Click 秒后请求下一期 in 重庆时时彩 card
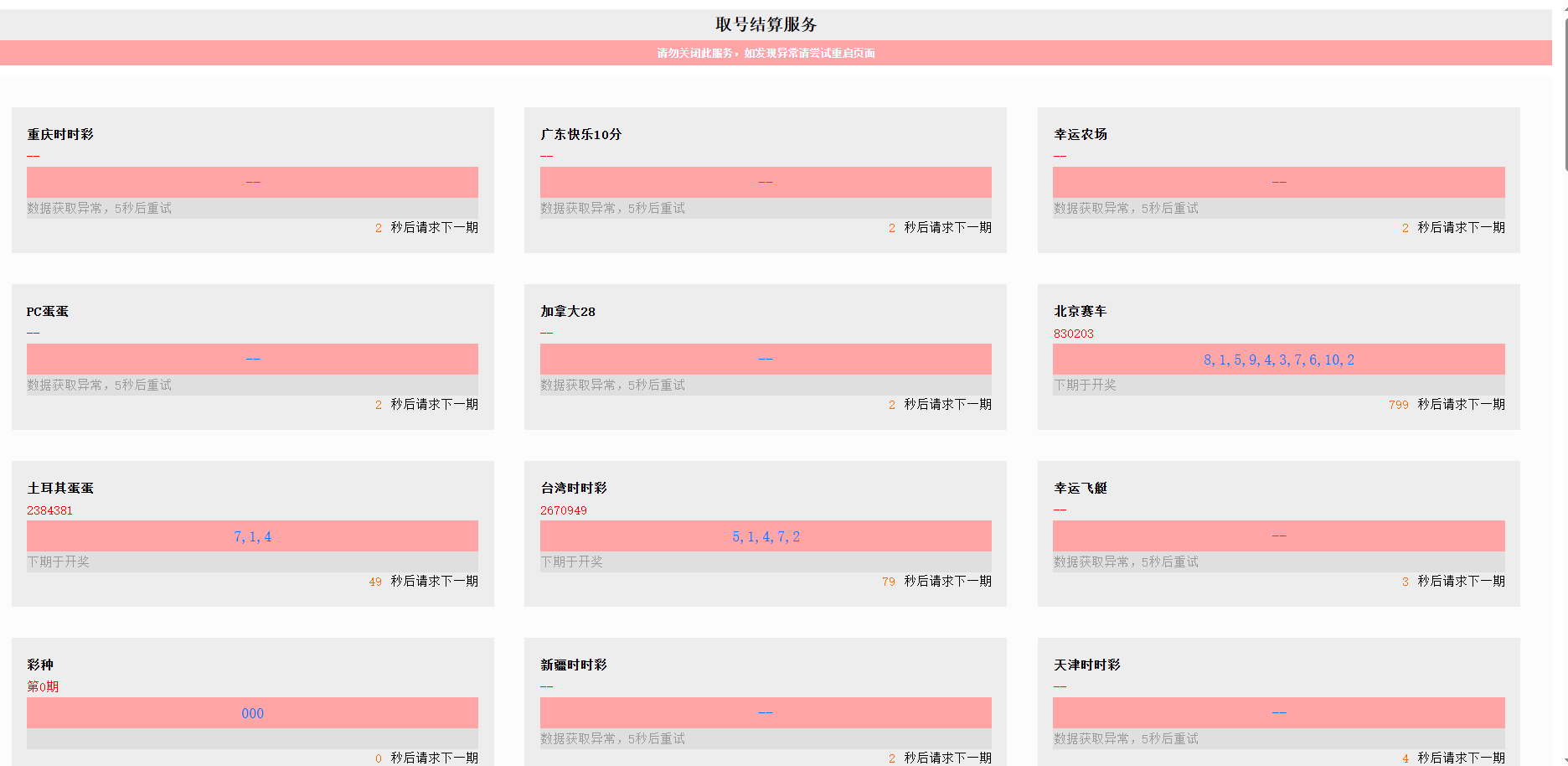Screen dimensions: 1568x766 click(434, 227)
